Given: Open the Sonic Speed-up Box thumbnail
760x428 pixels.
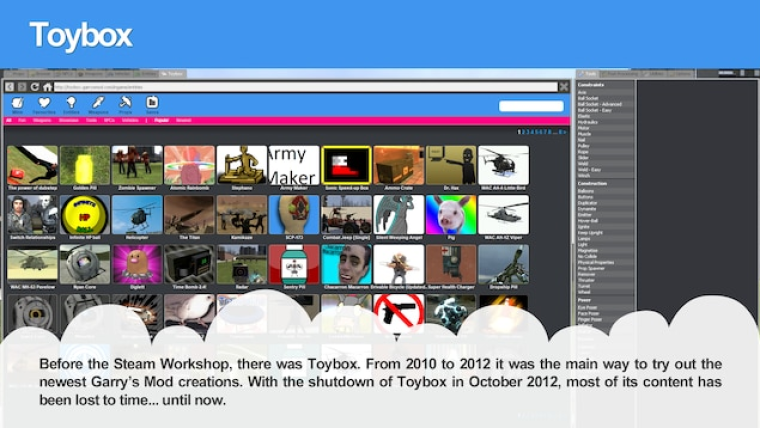Looking at the screenshot, I should pos(347,165).
